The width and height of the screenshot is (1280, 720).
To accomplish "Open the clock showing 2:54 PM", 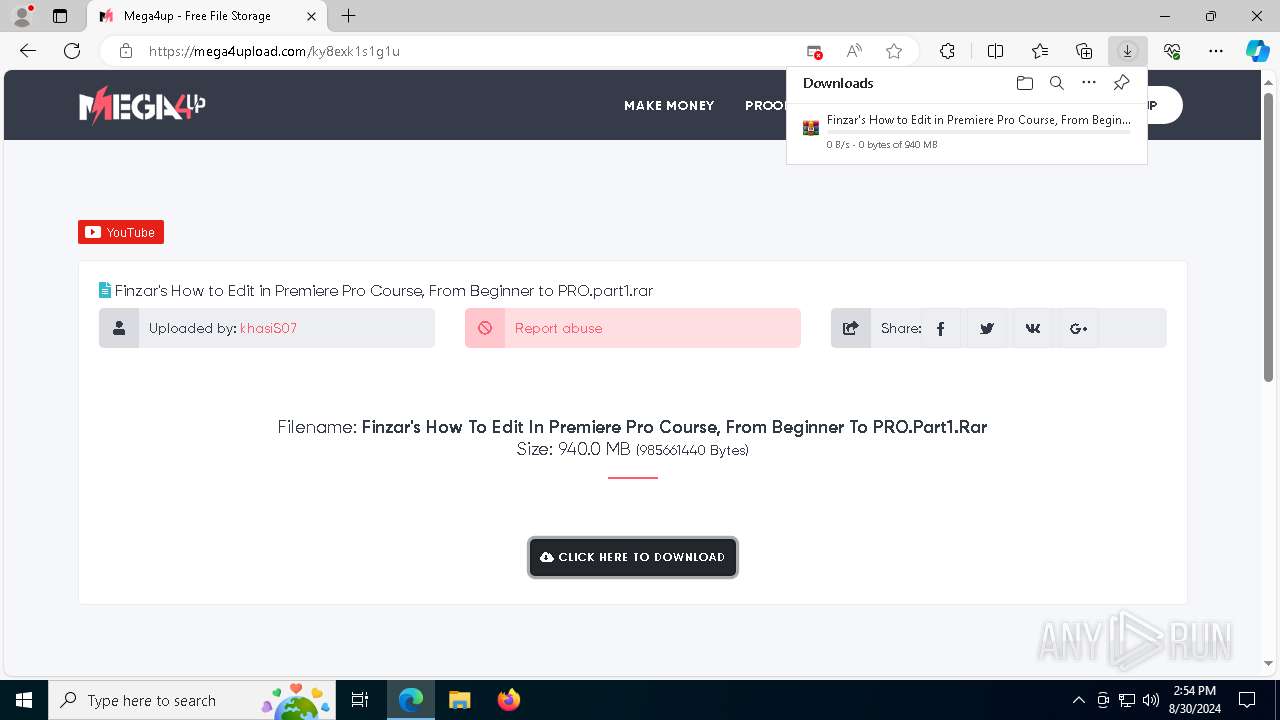I will [x=1195, y=700].
